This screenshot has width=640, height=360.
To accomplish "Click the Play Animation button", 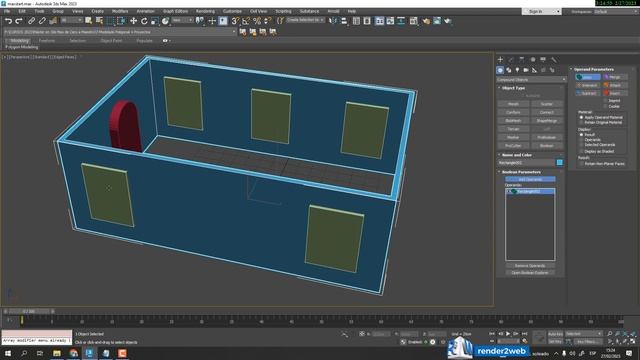I will click(x=508, y=334).
